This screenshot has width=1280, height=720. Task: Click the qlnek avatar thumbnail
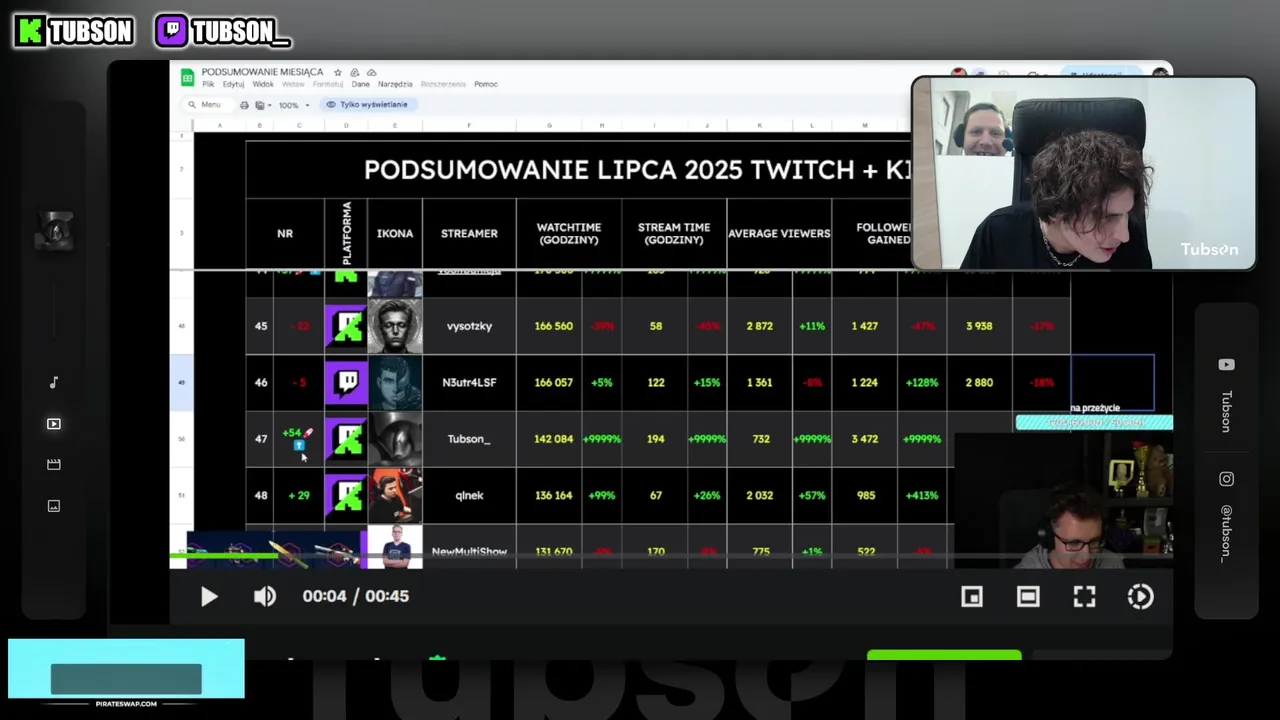[x=395, y=495]
